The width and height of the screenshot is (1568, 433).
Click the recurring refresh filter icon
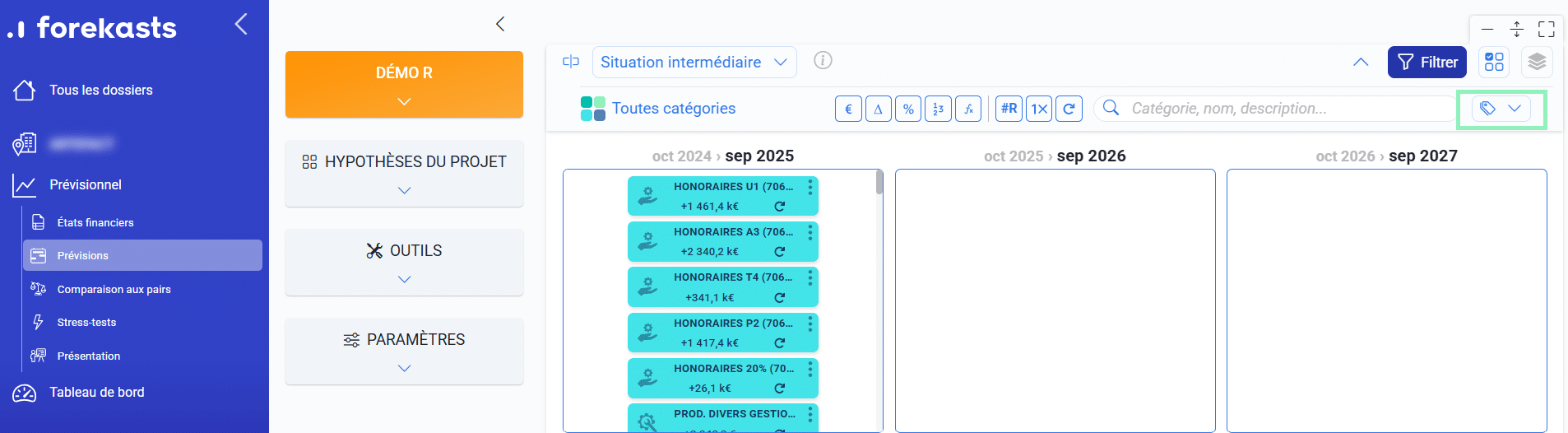pyautogui.click(x=1069, y=109)
